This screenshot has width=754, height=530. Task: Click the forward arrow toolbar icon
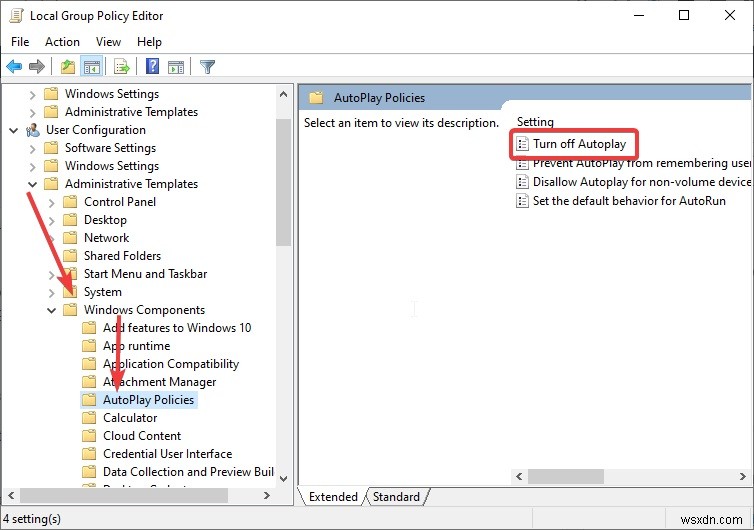point(37,66)
